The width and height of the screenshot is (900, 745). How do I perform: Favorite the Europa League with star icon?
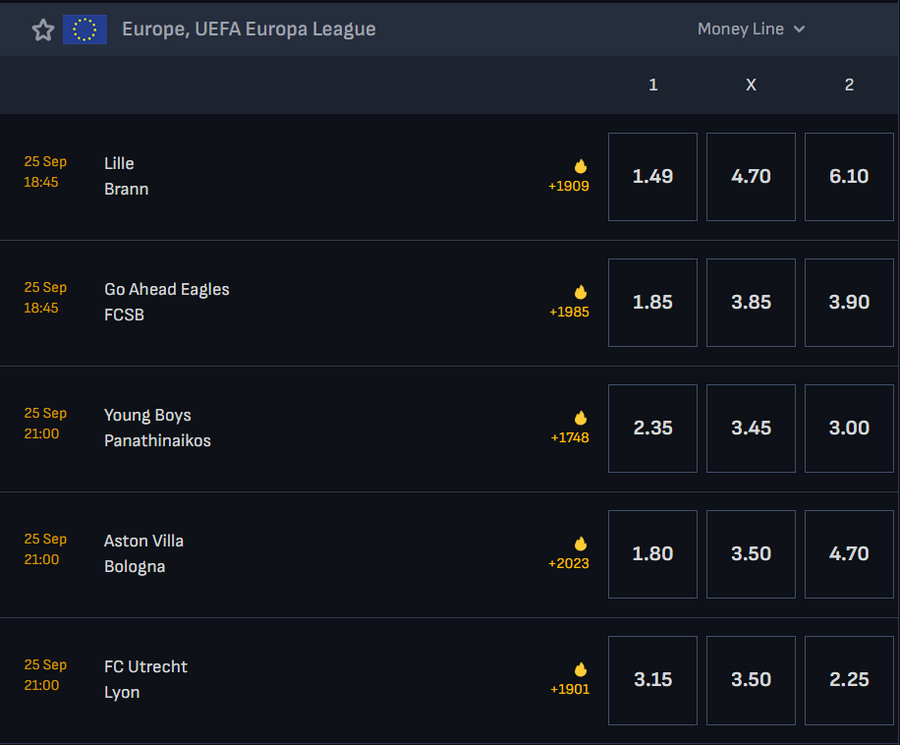point(43,30)
